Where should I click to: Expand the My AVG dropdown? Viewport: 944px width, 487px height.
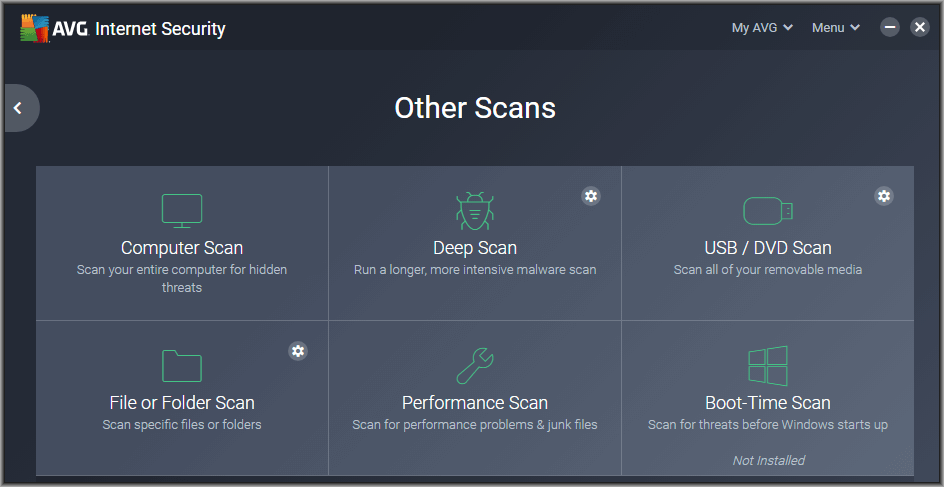762,28
